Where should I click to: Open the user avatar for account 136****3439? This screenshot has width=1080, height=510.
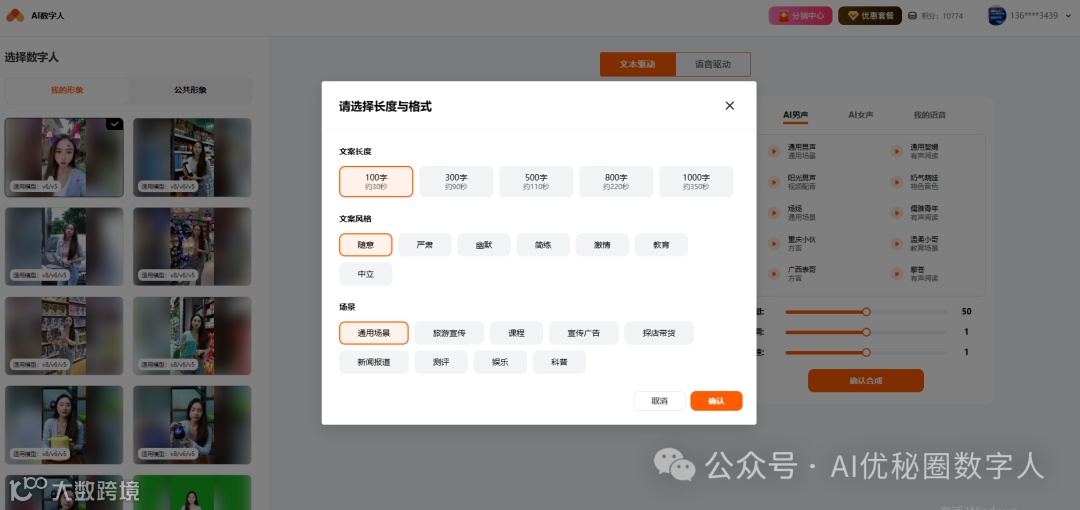(x=997, y=15)
